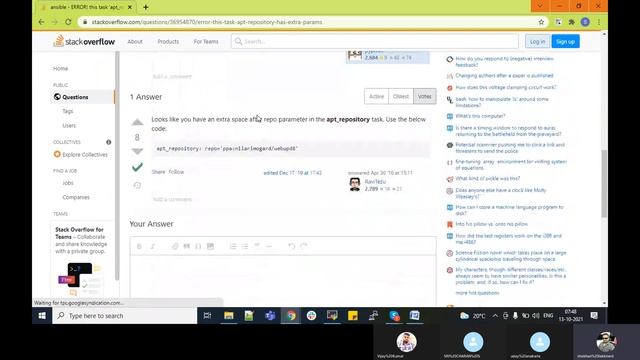The width and height of the screenshot is (640, 360).
Task: Click the Italic formatting button in editor
Action: click(x=153, y=246)
